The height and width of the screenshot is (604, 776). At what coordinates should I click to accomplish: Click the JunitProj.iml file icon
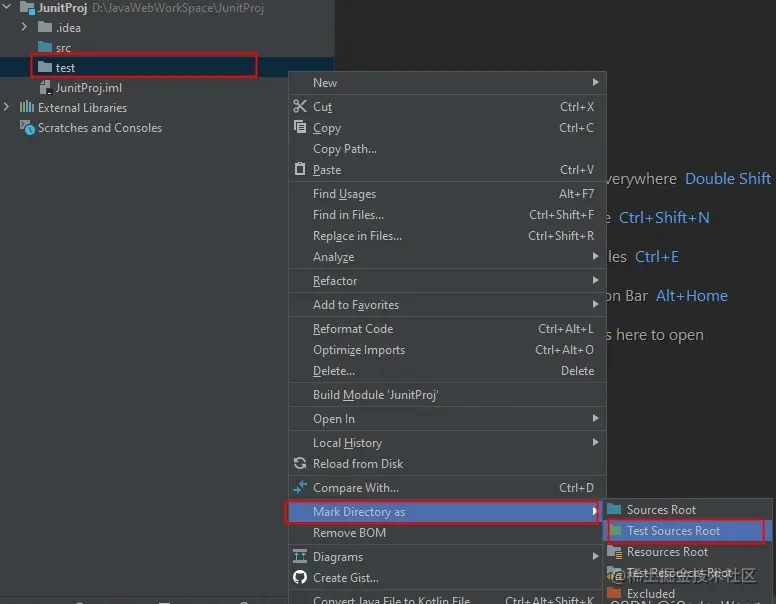[x=46, y=88]
